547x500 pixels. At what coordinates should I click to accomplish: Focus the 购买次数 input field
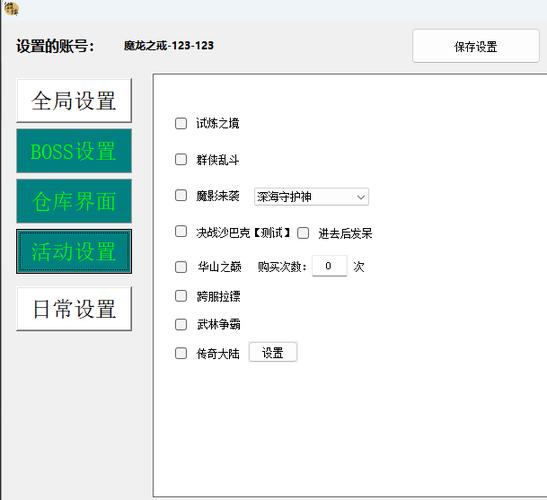329,266
